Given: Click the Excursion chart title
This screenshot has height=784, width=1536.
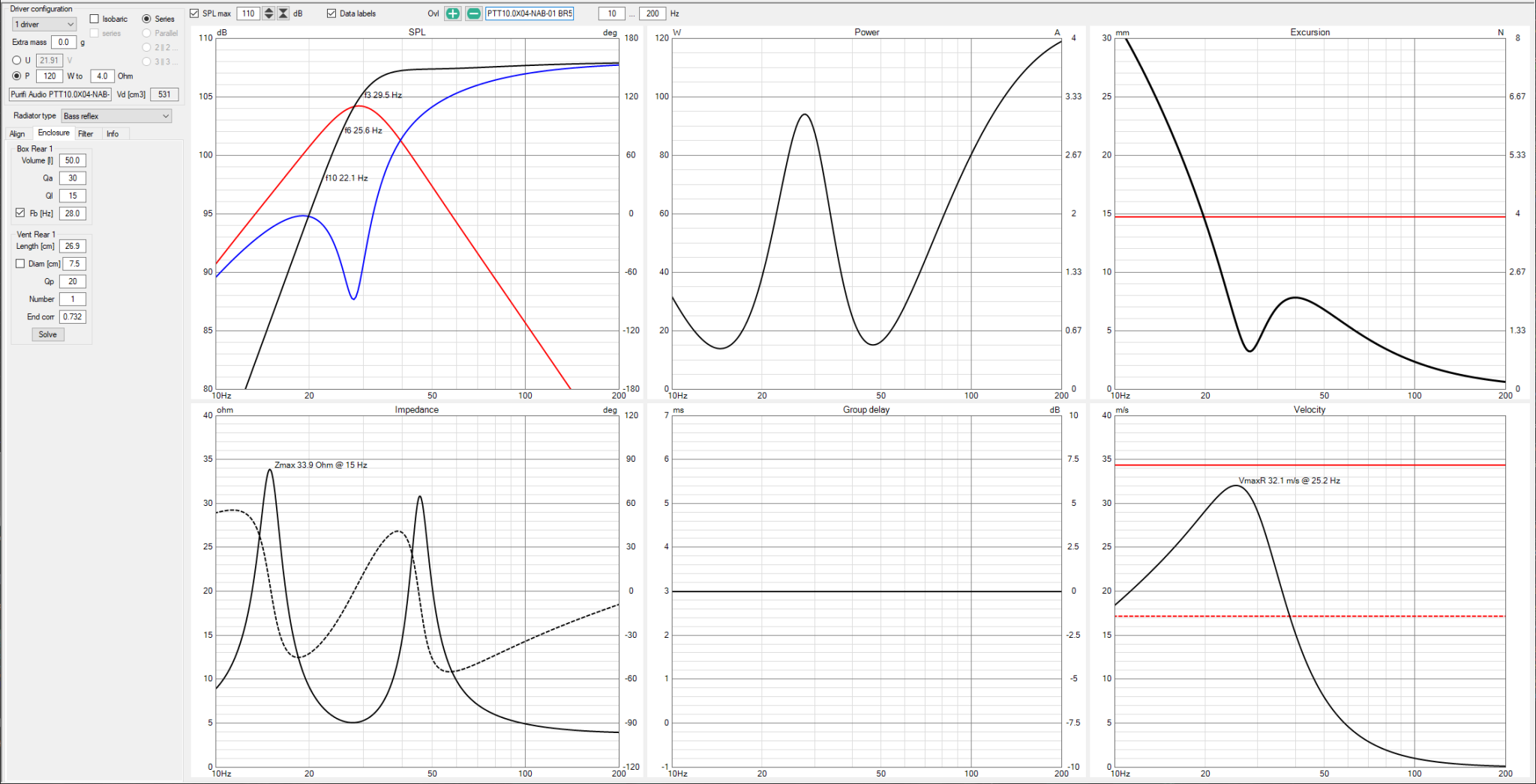Looking at the screenshot, I should (x=1309, y=32).
